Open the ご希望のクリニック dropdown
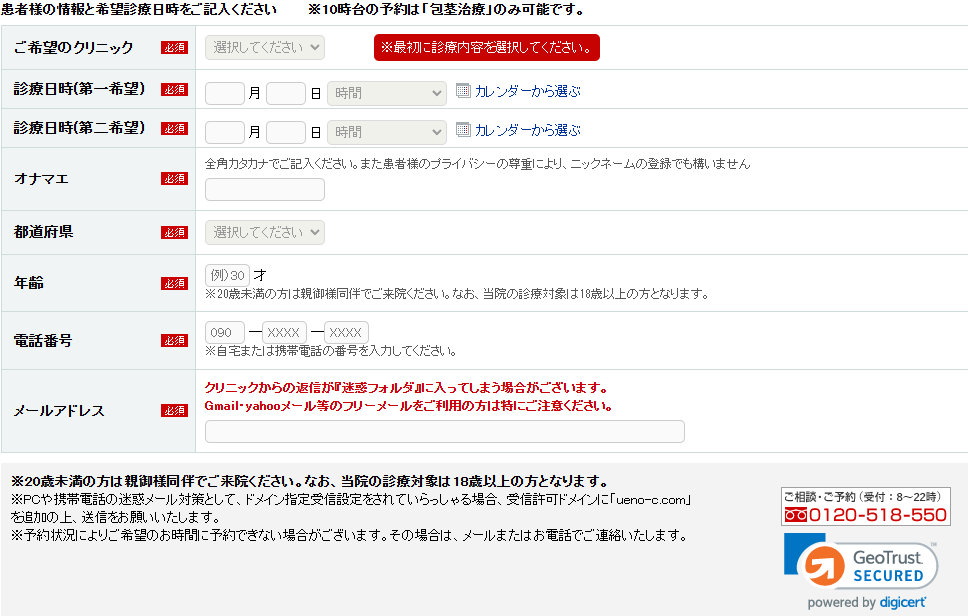The image size is (968, 616). coord(265,47)
